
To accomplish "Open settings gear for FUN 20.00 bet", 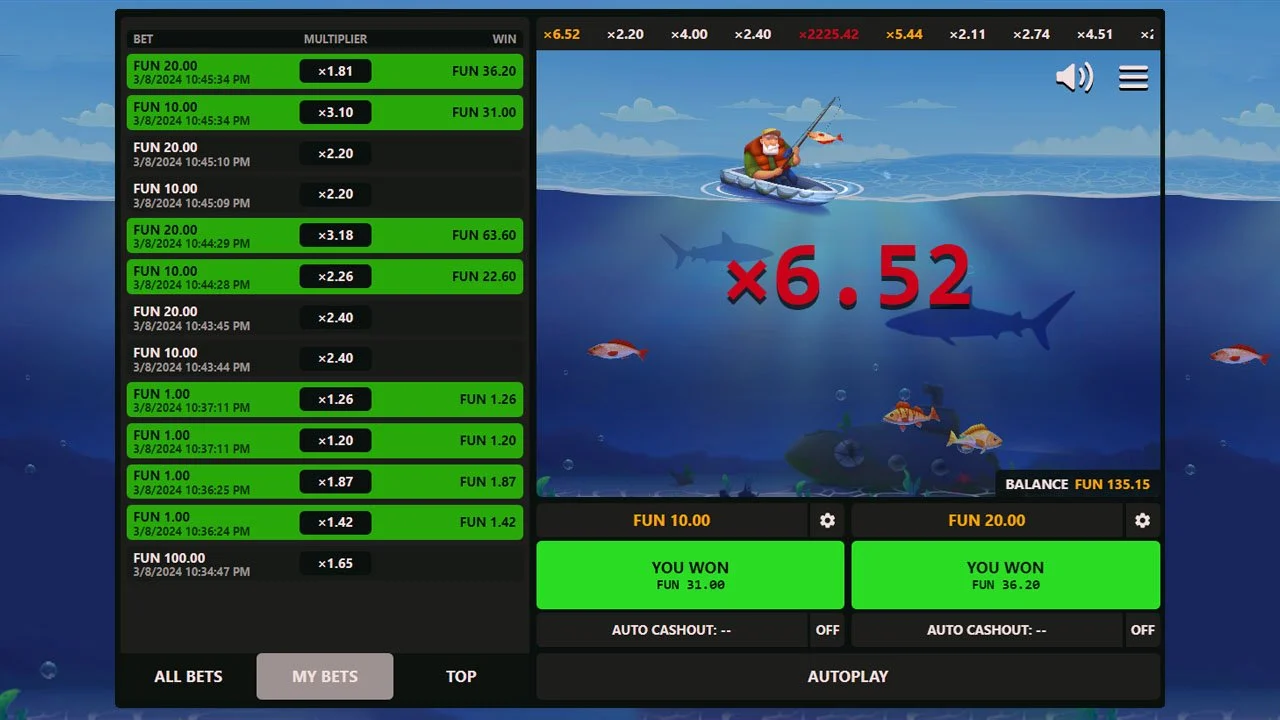I will [x=1142, y=520].
